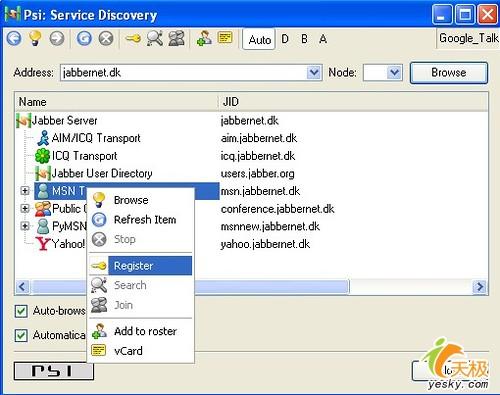This screenshot has width=500, height=395.
Task: Select D protocol mode
Action: [285, 39]
